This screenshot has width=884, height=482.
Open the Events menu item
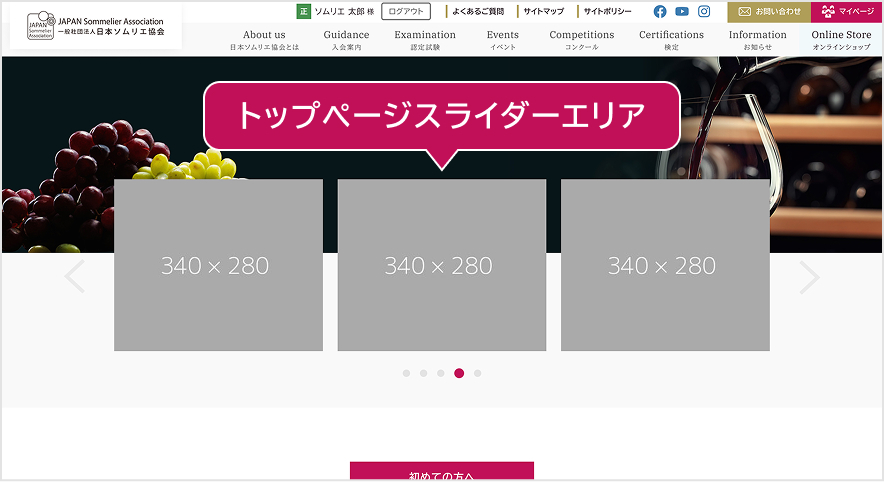503,40
